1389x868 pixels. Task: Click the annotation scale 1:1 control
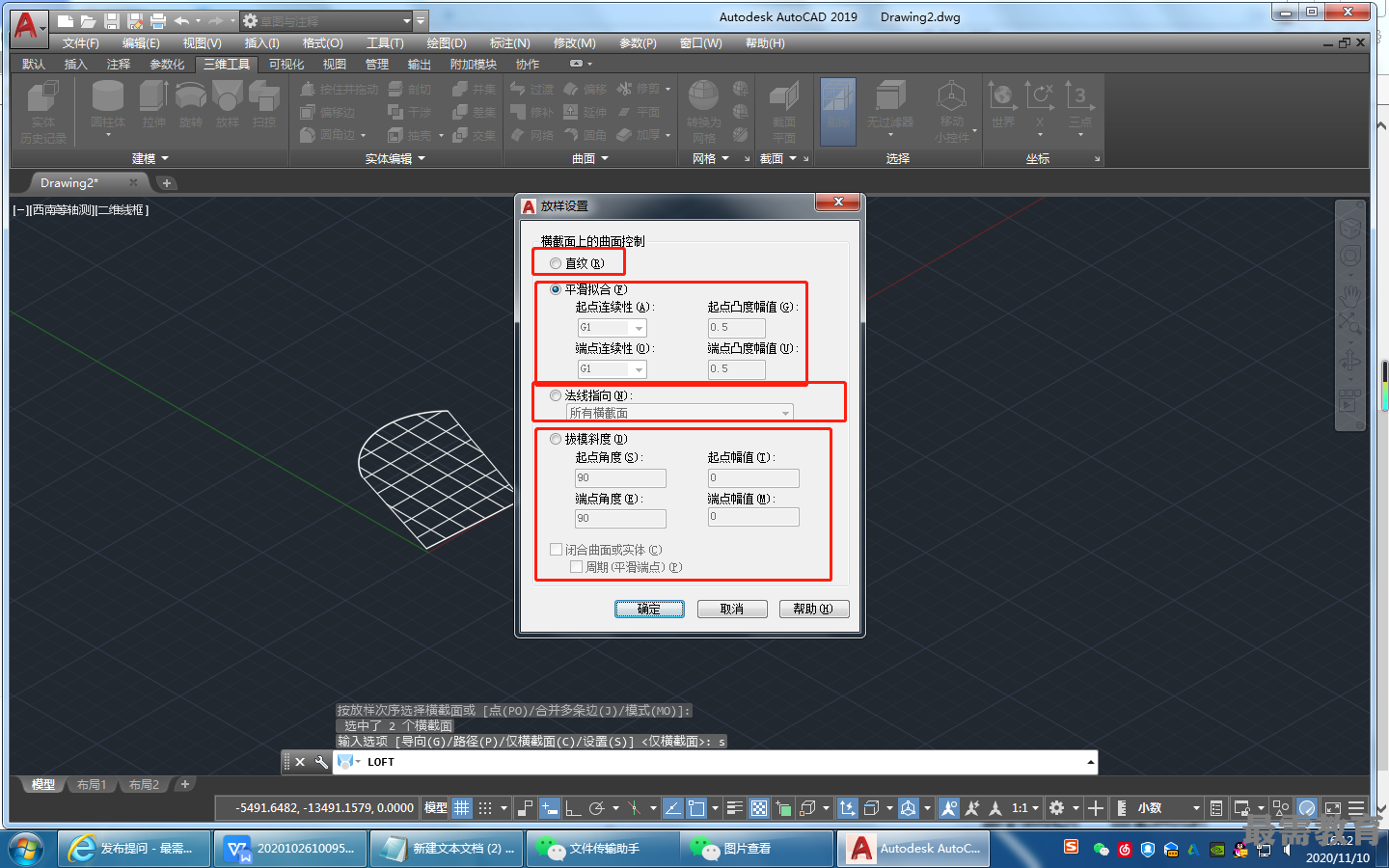pyautogui.click(x=1025, y=808)
